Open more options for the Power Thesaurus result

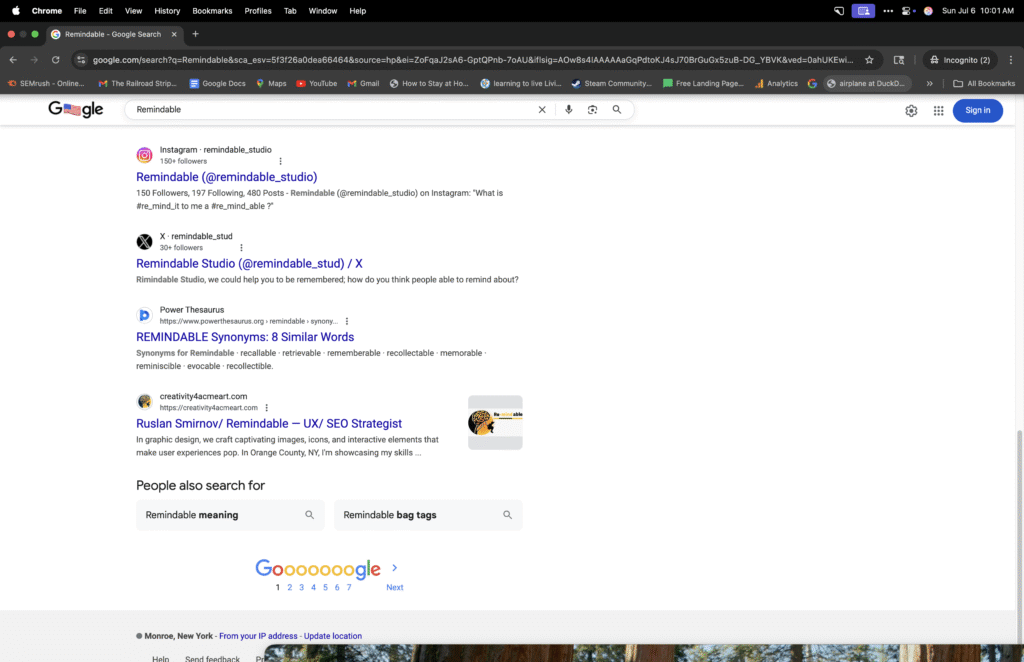click(x=347, y=321)
